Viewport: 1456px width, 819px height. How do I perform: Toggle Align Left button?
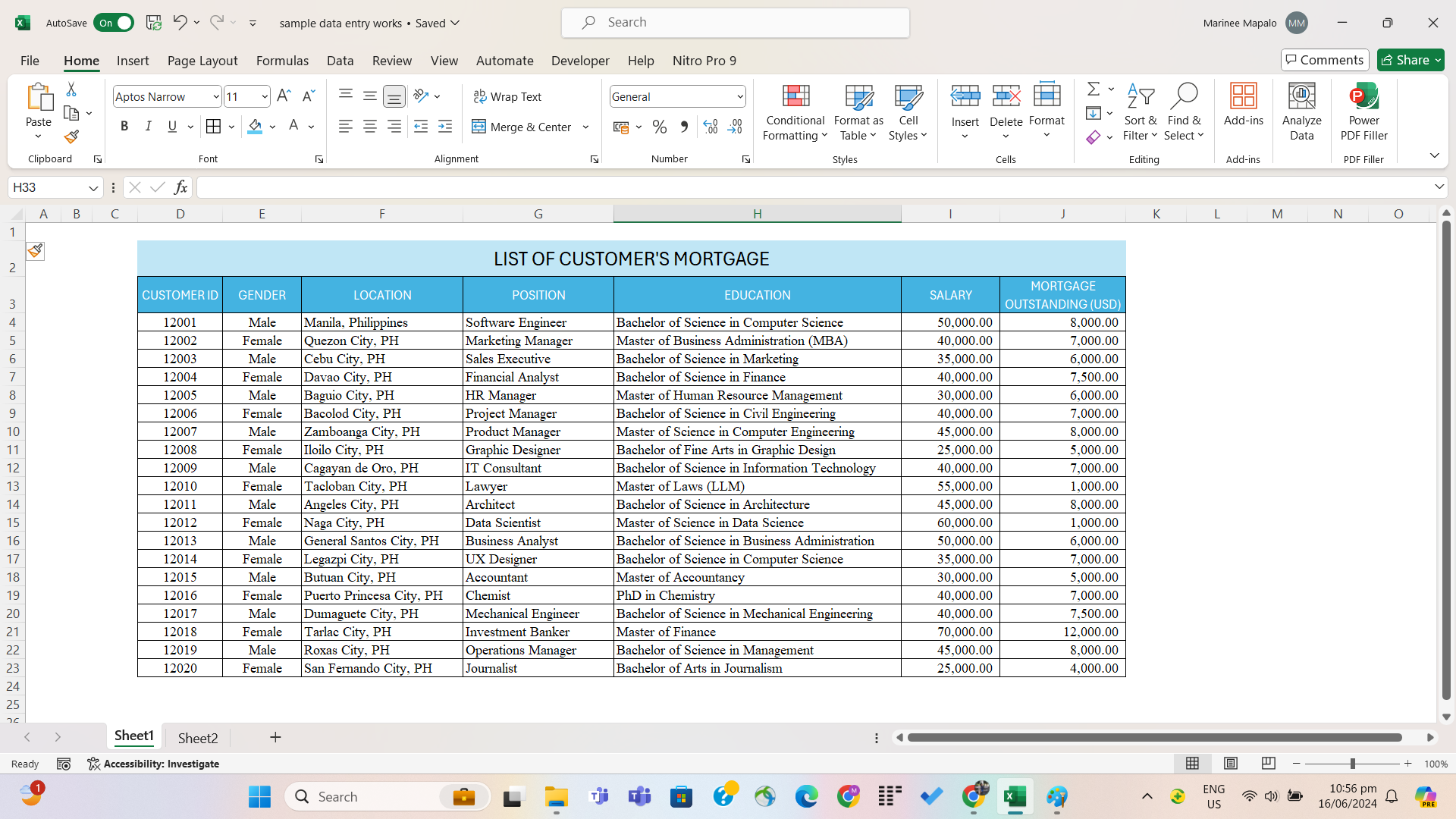pyautogui.click(x=346, y=127)
